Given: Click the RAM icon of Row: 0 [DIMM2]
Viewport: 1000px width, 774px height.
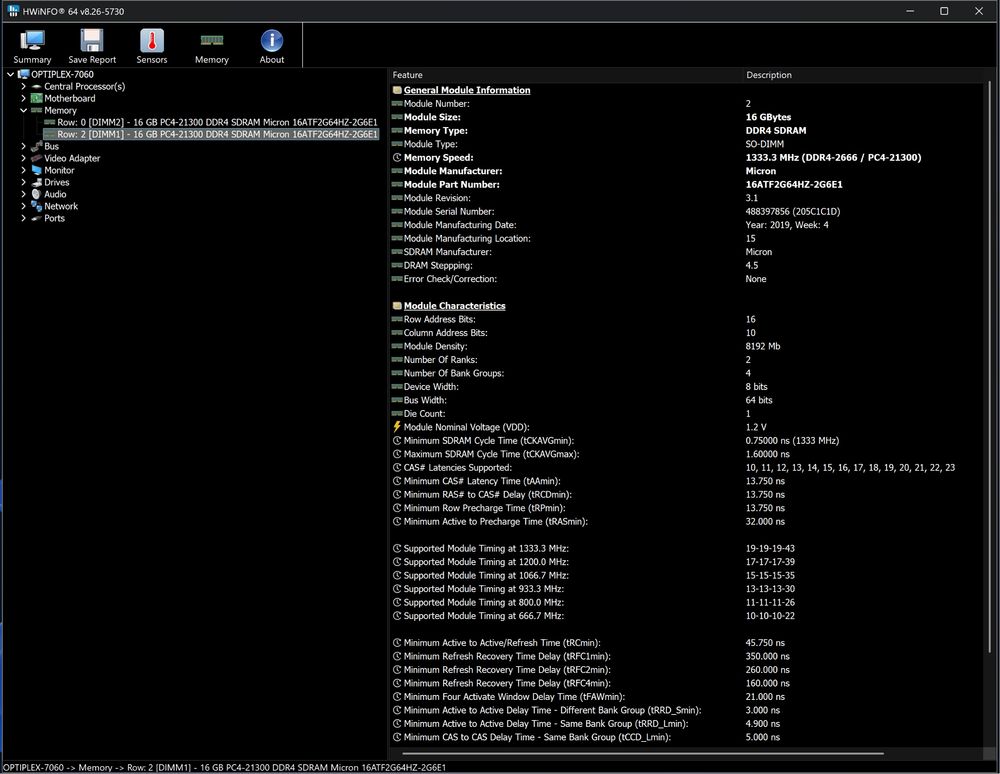Looking at the screenshot, I should point(50,122).
